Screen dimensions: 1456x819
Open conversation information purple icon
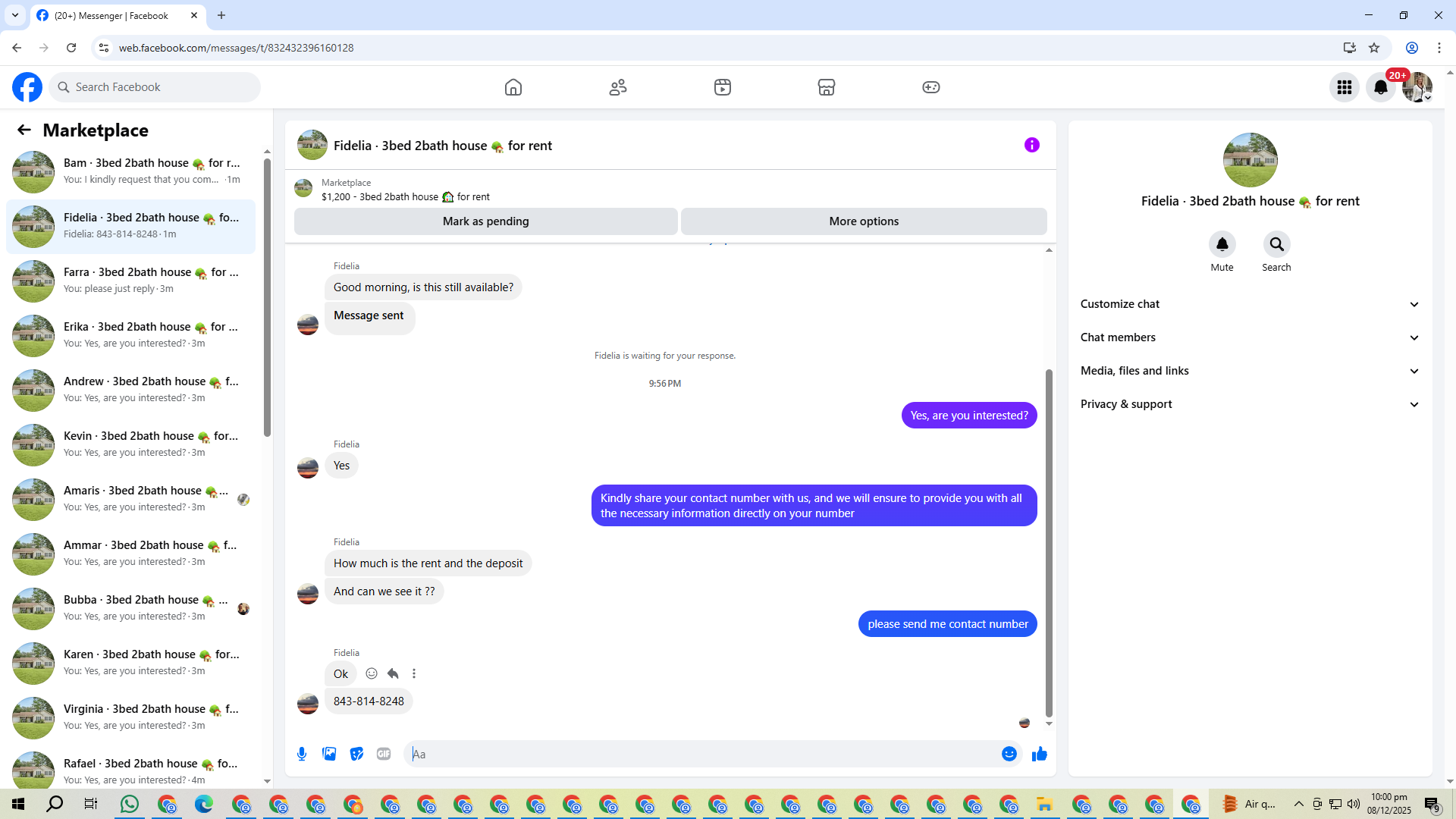1032,145
